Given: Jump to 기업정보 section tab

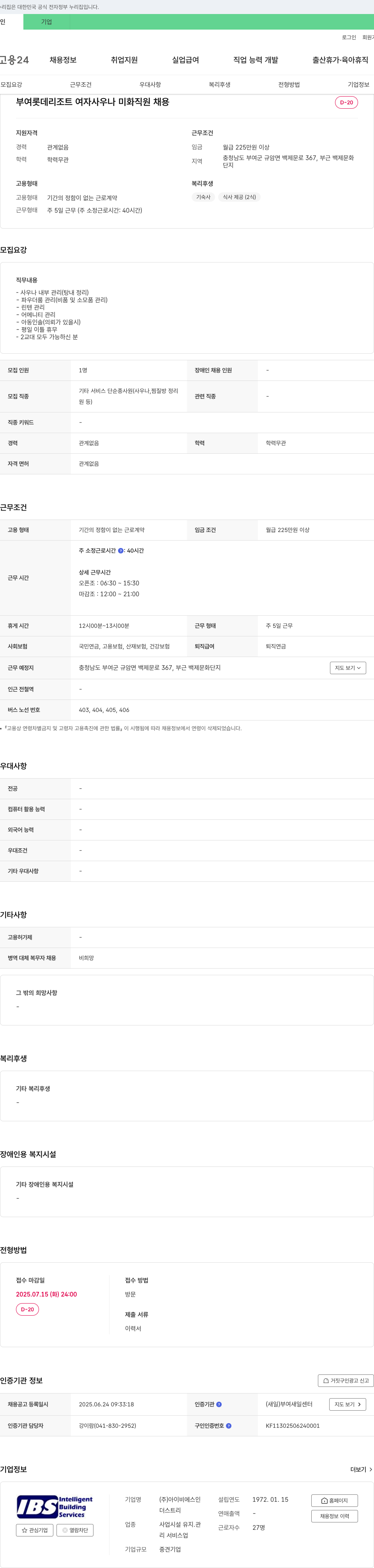Looking at the screenshot, I should 358,85.
